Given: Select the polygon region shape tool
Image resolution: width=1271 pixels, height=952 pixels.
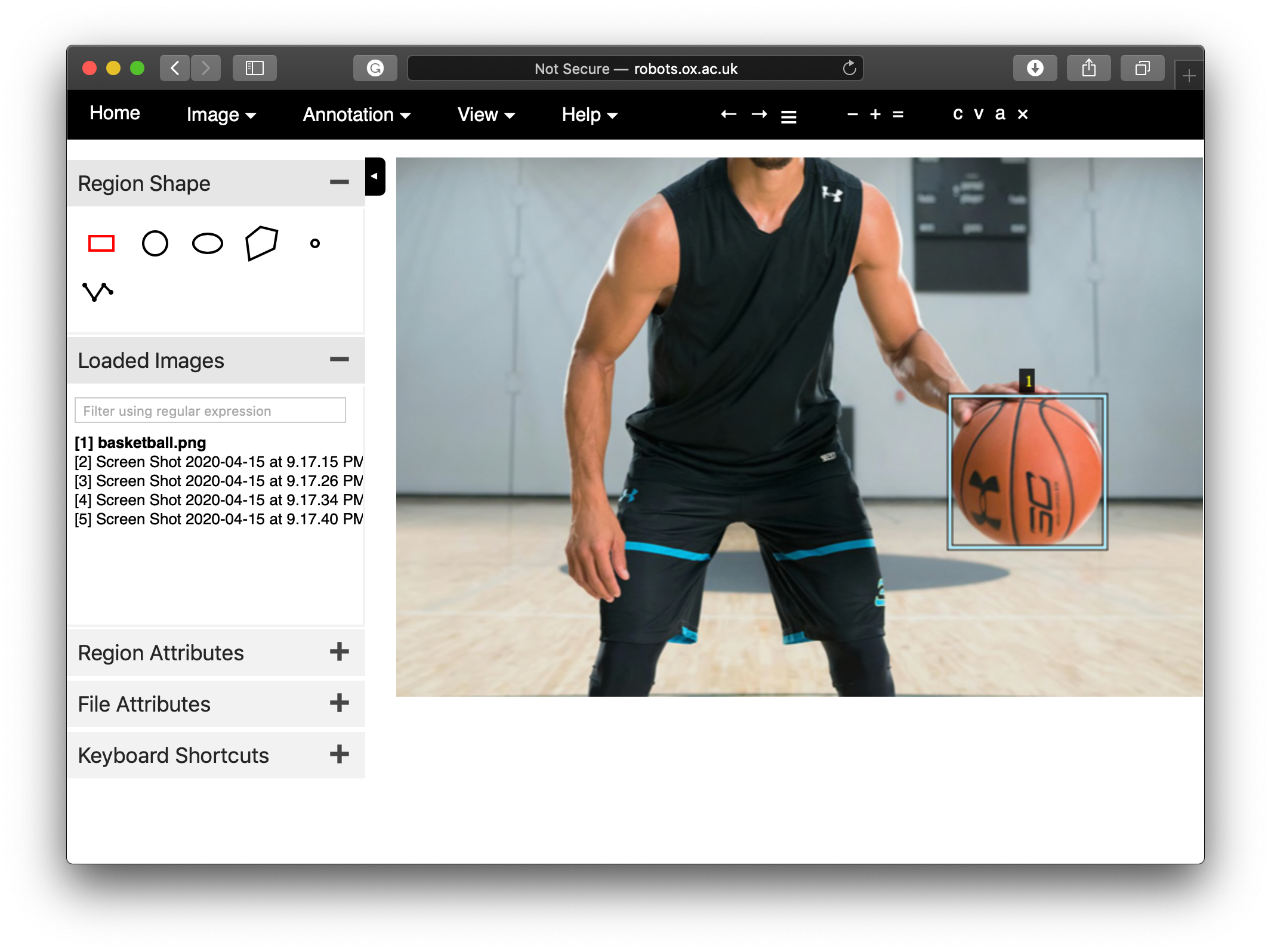Looking at the screenshot, I should point(261,243).
